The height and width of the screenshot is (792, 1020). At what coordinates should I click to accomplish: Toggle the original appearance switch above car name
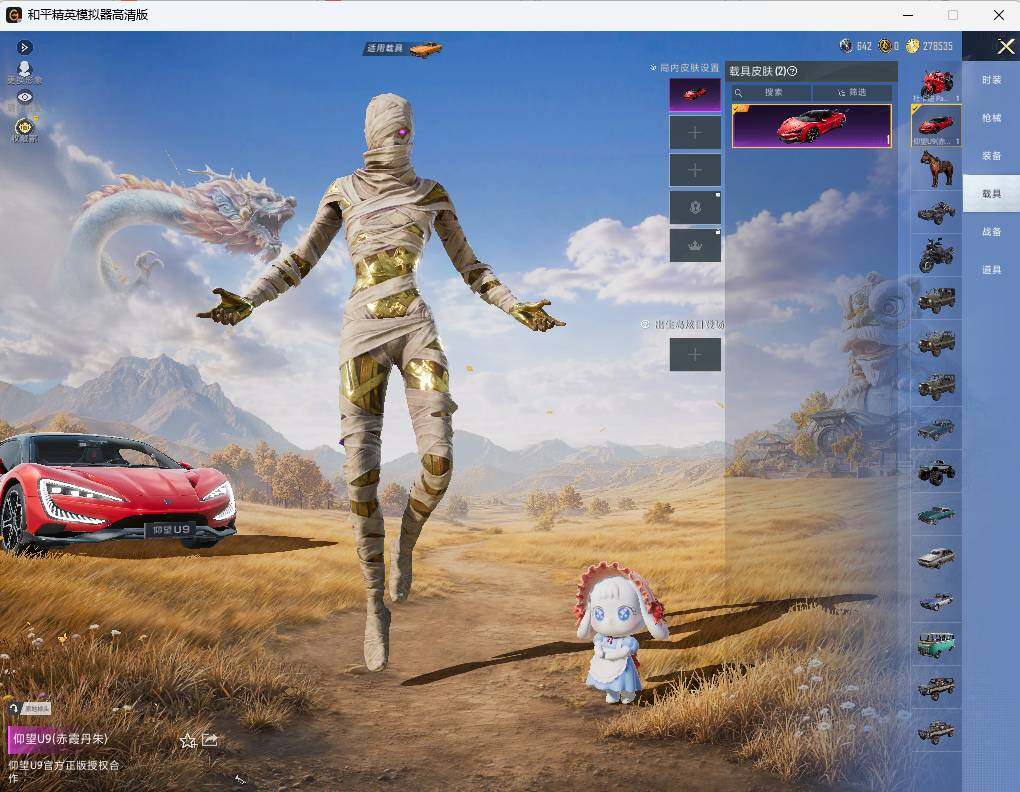30,708
